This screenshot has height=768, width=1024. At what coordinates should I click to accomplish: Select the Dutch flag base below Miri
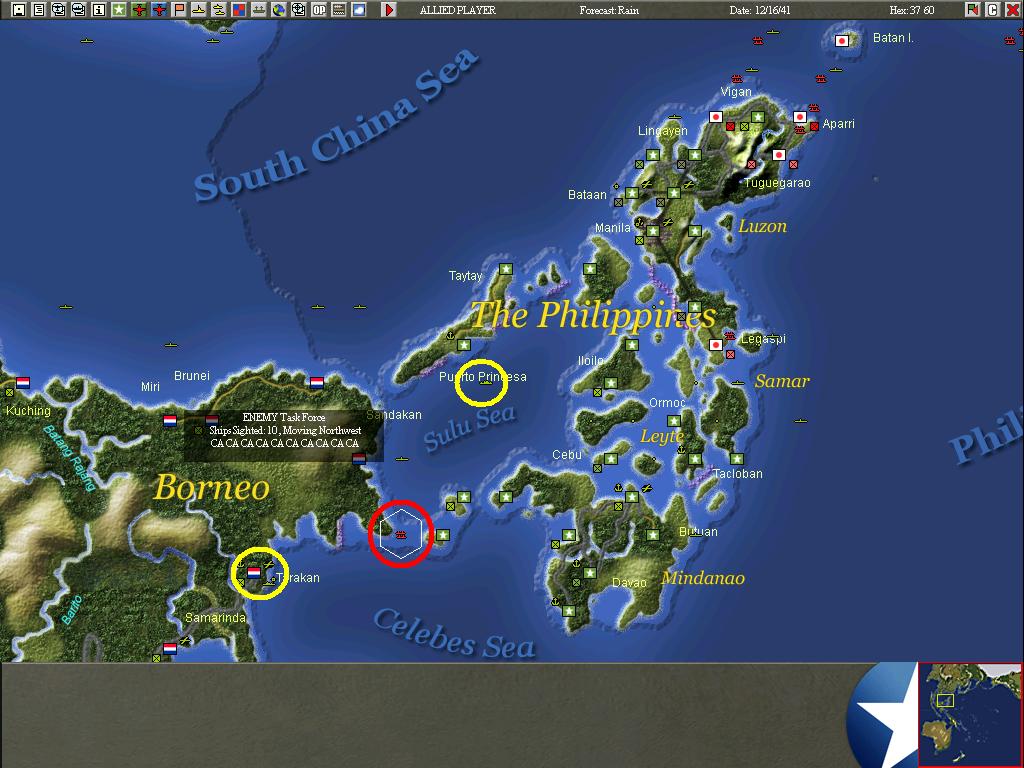pyautogui.click(x=170, y=421)
